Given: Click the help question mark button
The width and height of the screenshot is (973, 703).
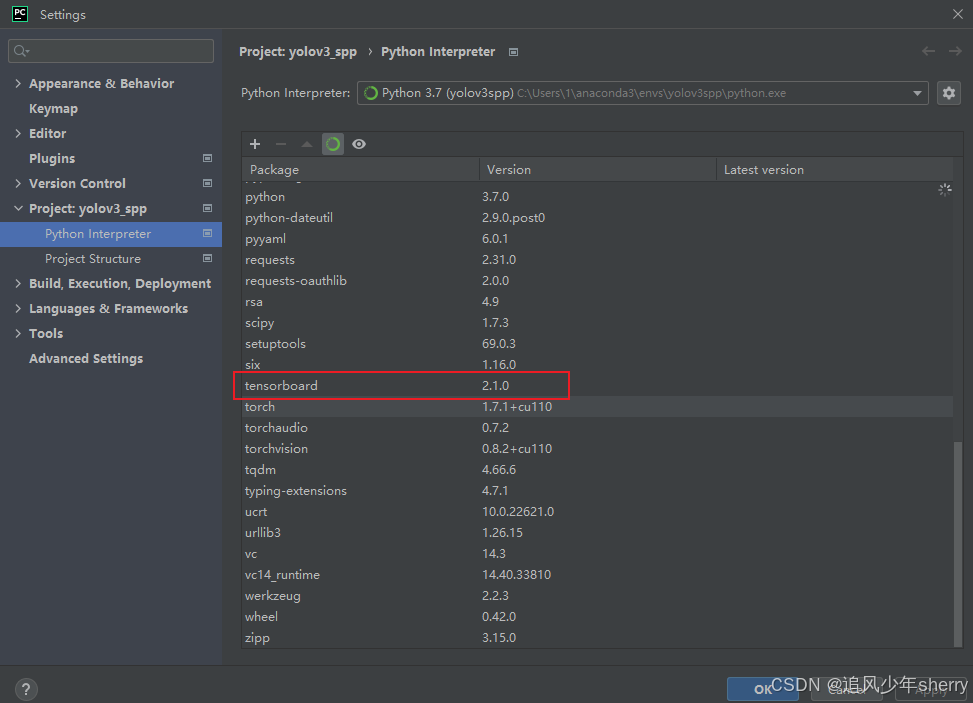Looking at the screenshot, I should [25, 689].
